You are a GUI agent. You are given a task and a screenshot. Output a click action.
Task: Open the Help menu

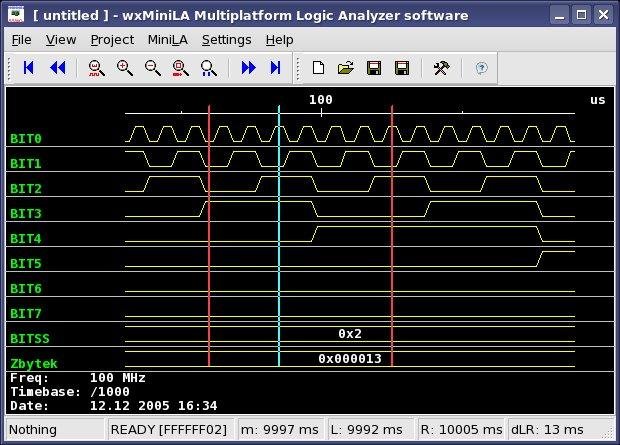click(x=280, y=40)
